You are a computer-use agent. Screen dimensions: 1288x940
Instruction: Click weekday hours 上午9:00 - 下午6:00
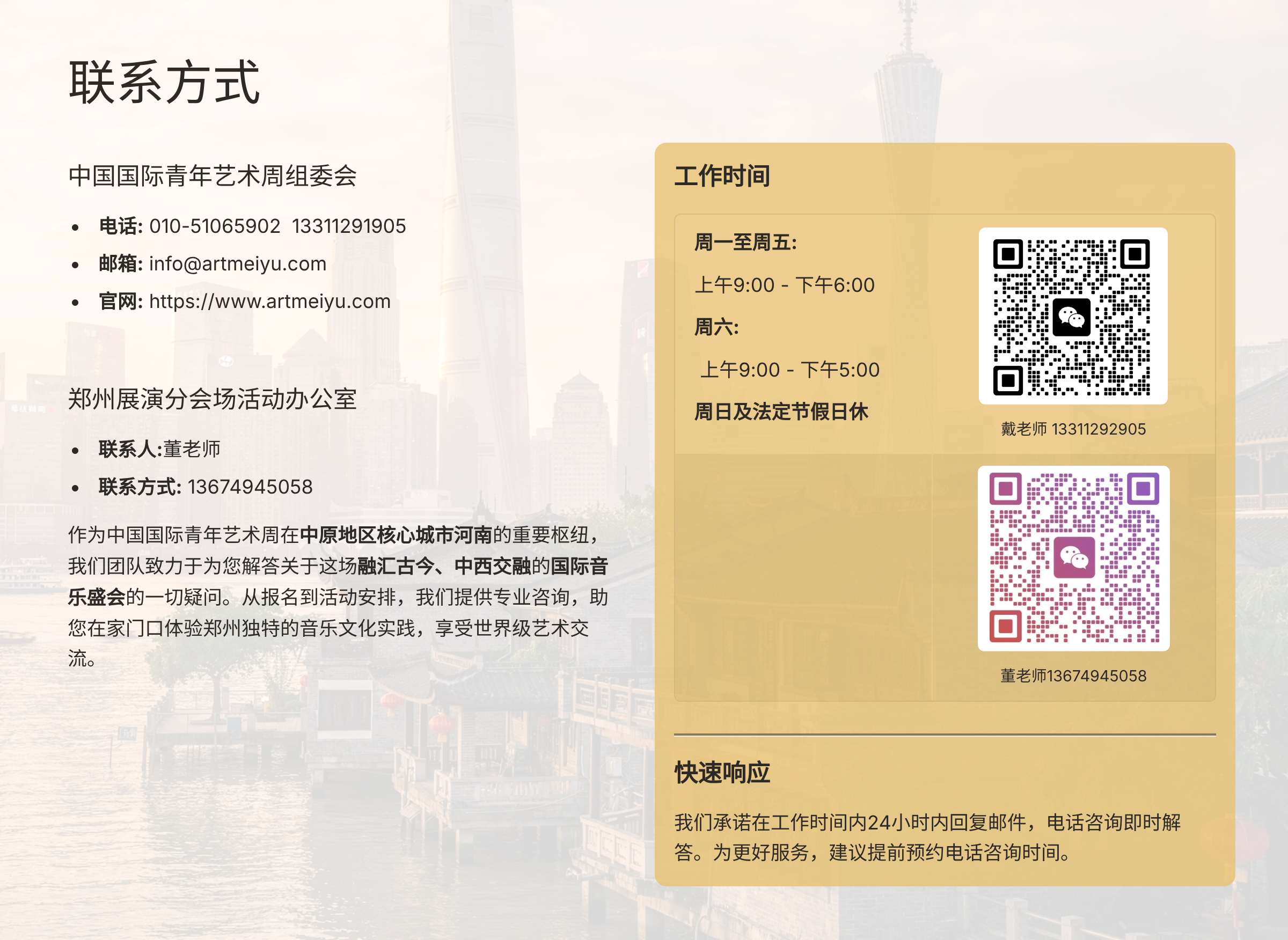pyautogui.click(x=784, y=284)
